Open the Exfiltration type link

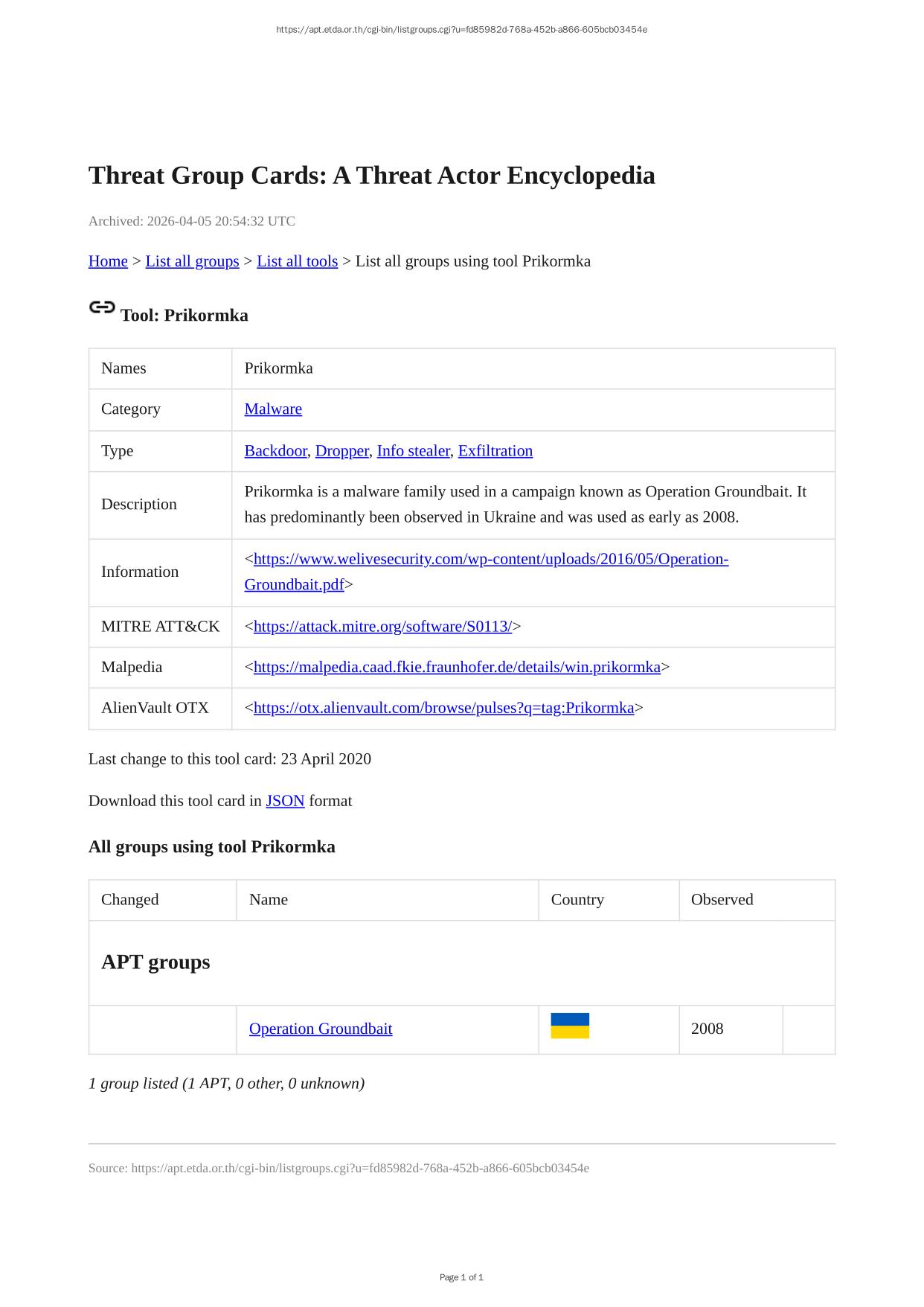495,451
